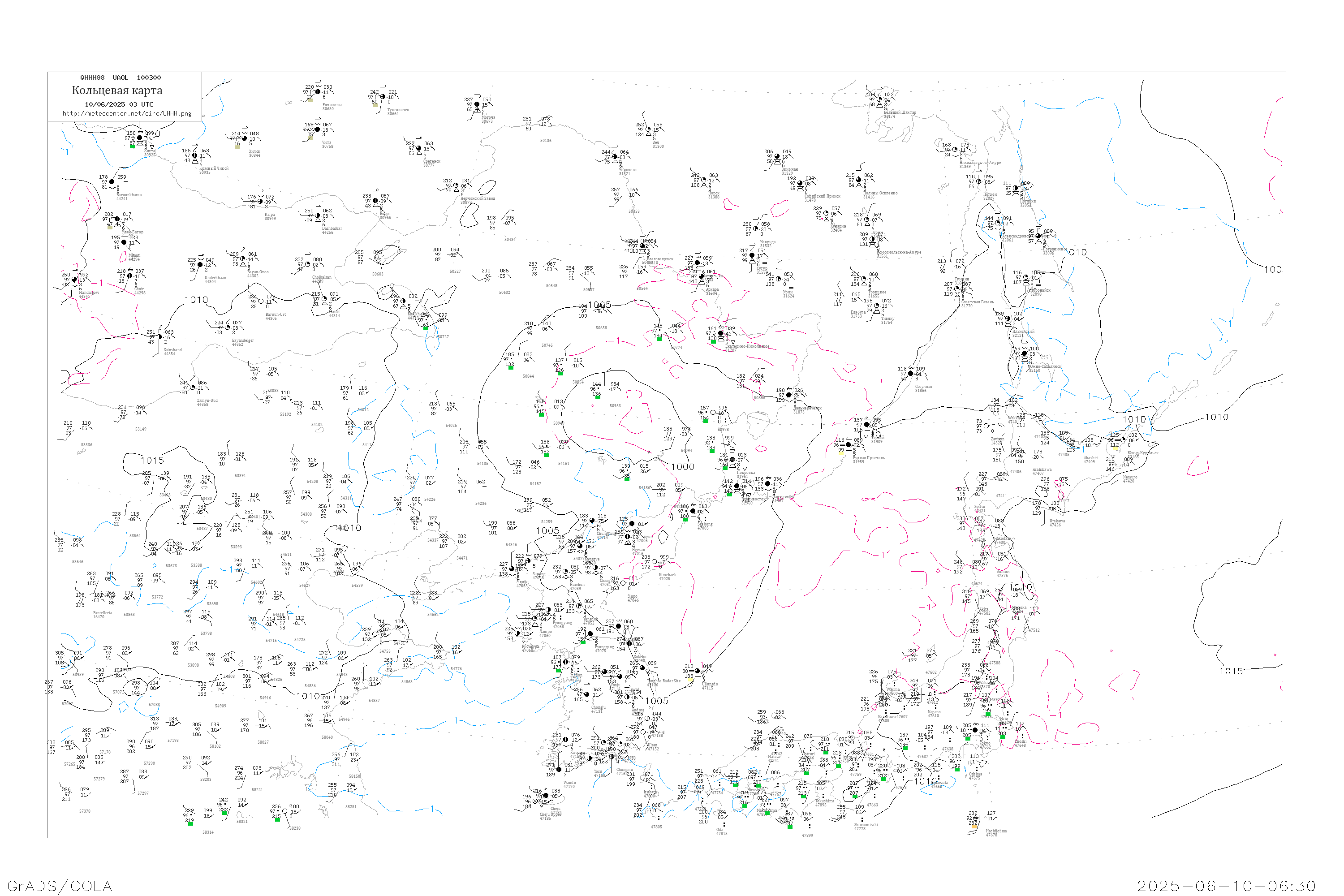1344x896 pixels.
Task: Click the green marker below Kyakhta station
Action: coord(132,146)
